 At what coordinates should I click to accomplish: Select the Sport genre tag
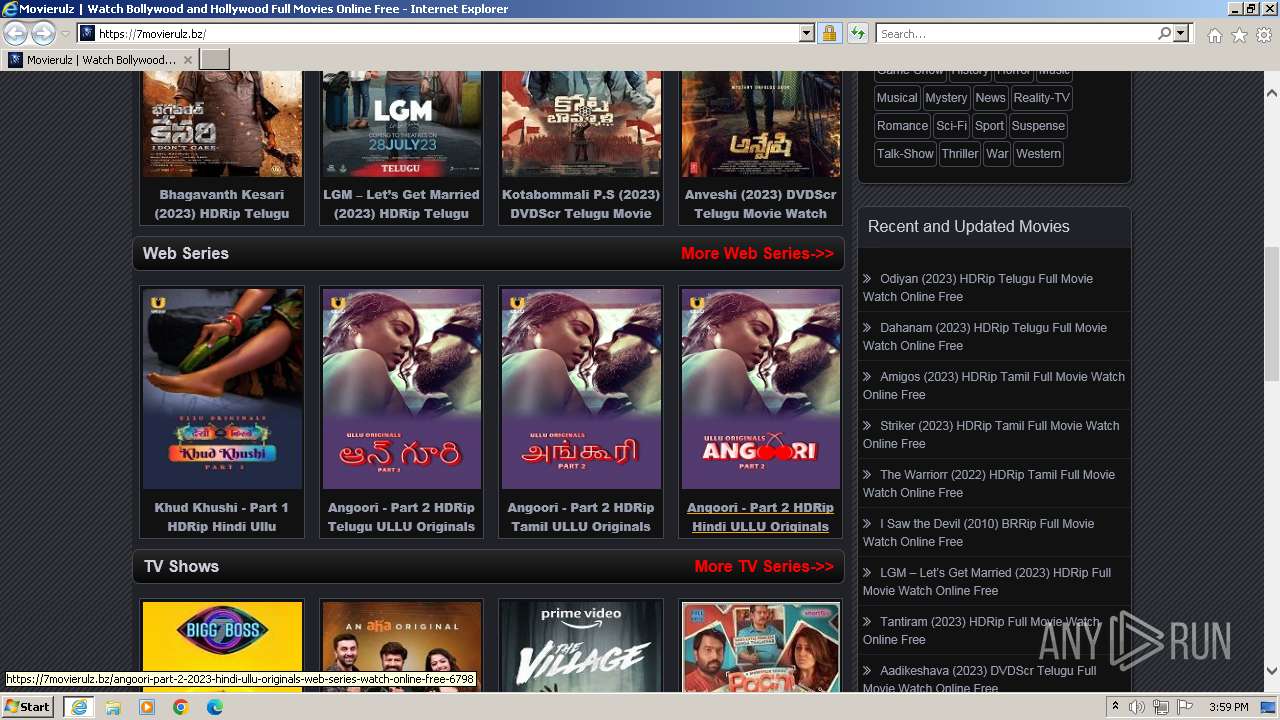989,126
